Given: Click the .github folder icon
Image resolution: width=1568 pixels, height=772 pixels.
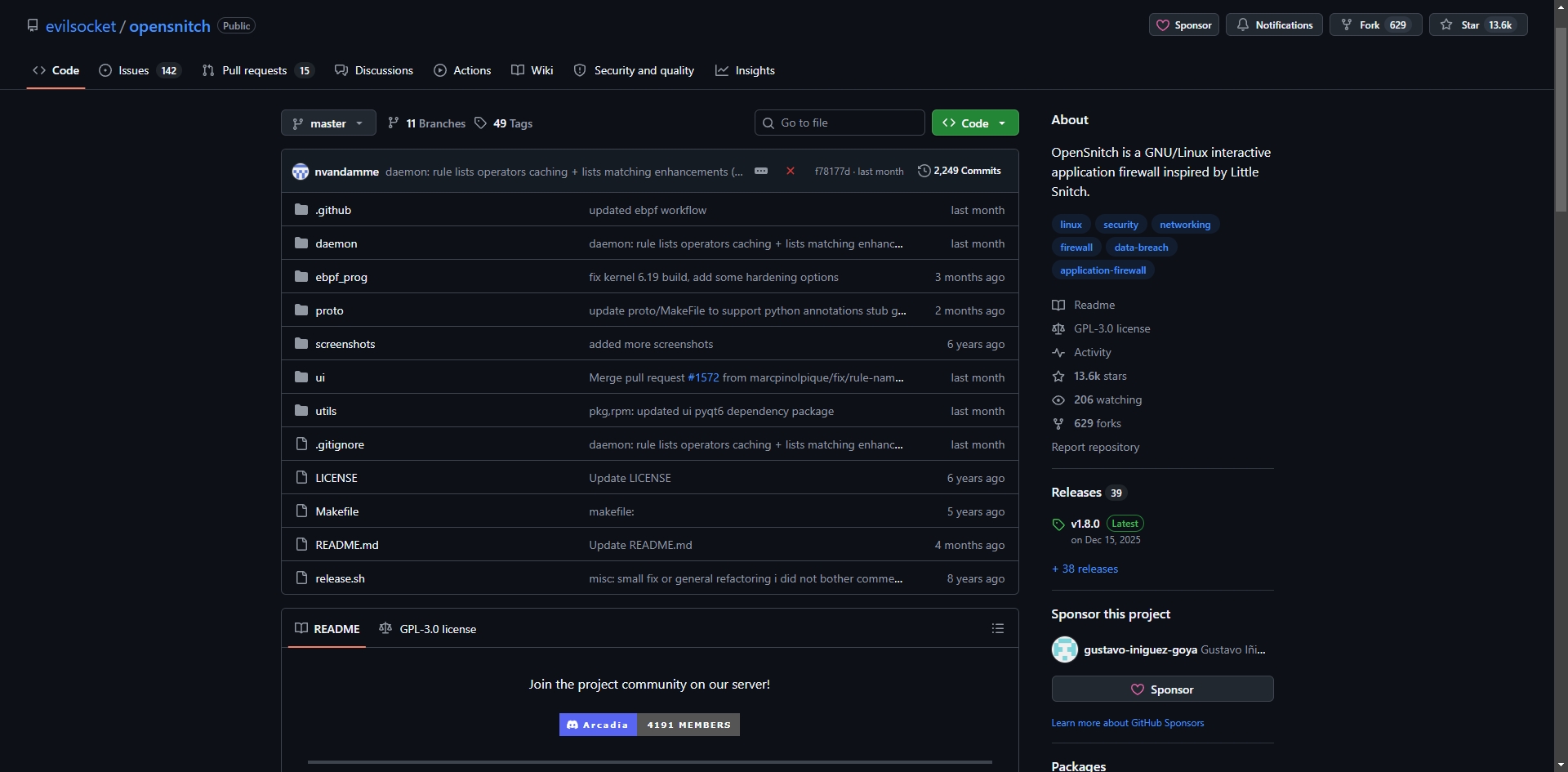Looking at the screenshot, I should click(301, 210).
